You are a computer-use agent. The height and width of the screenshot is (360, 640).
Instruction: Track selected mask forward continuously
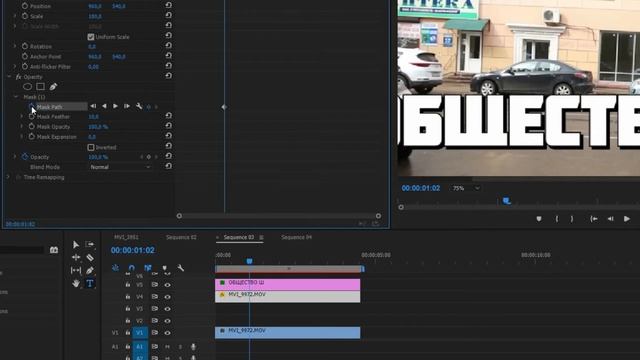click(116, 106)
